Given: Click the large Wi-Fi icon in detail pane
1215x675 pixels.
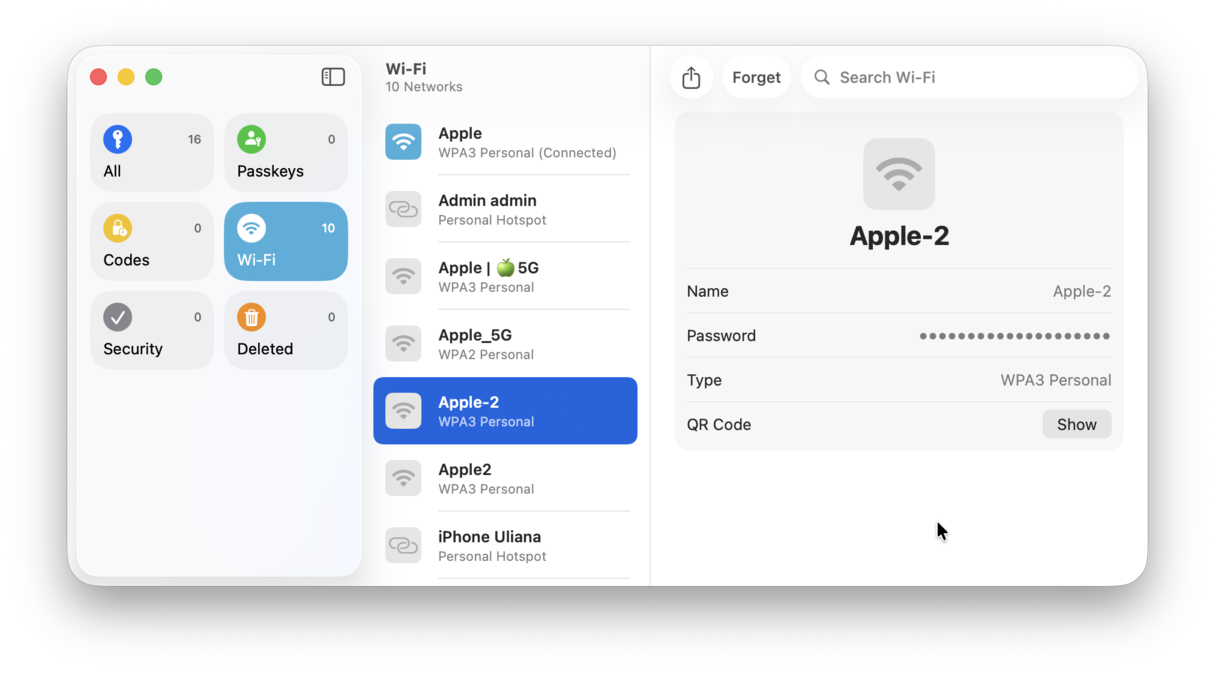Looking at the screenshot, I should pyautogui.click(x=899, y=174).
